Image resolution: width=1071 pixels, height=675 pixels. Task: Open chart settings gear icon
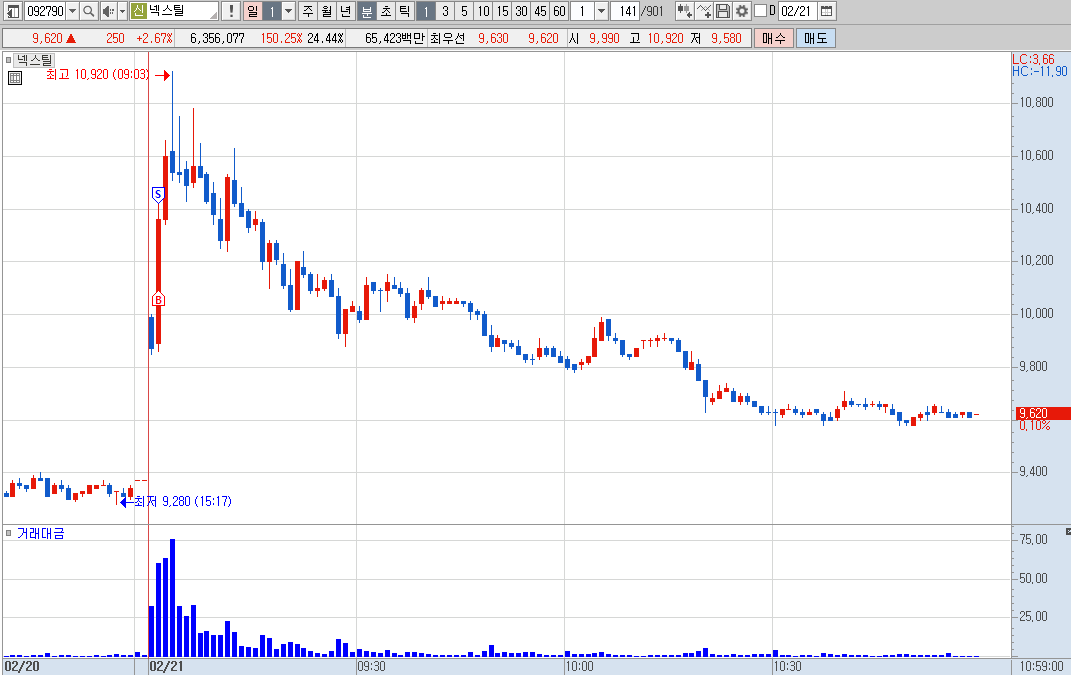tap(742, 11)
